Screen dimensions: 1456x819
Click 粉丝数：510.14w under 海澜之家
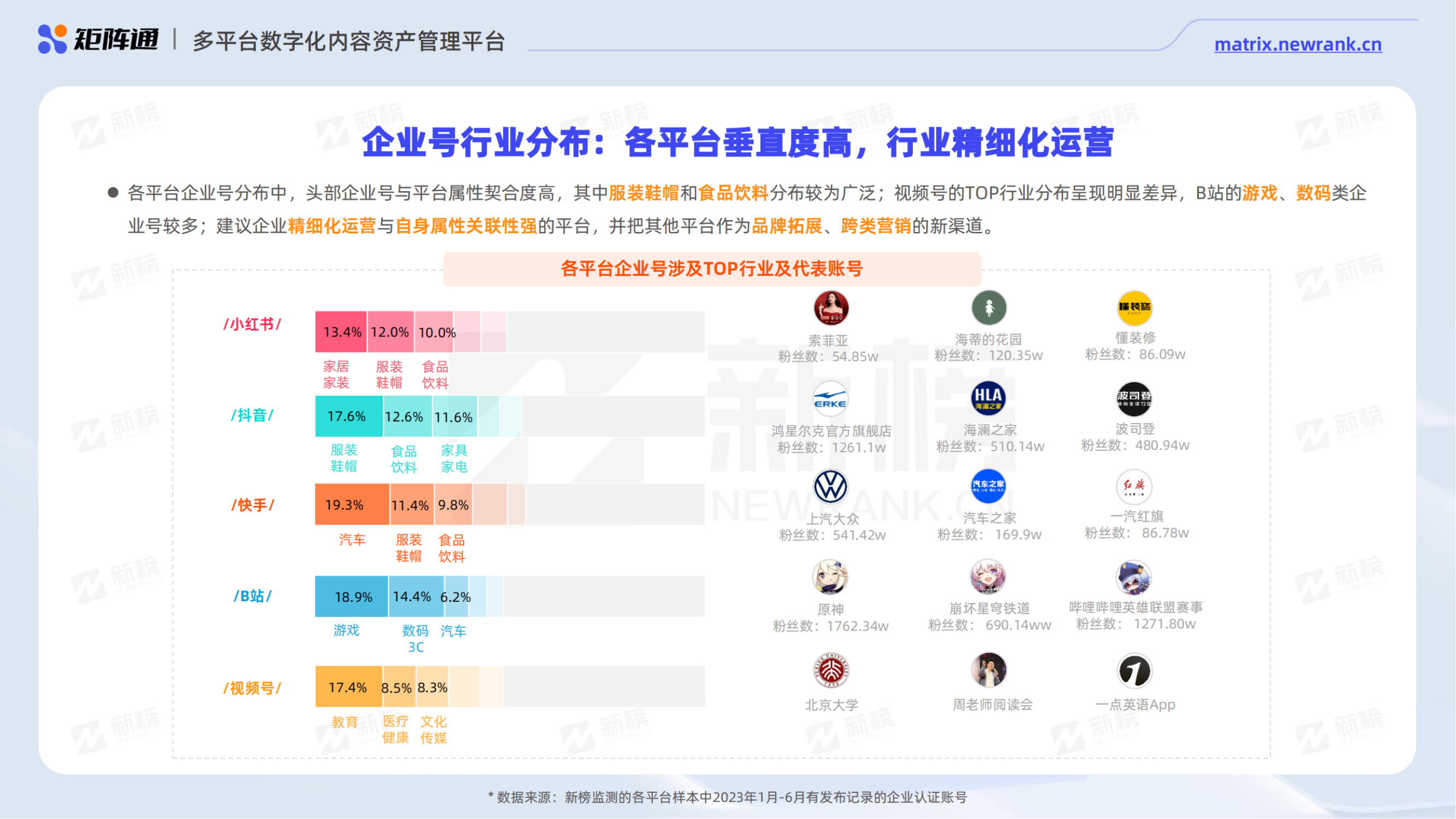991,447
